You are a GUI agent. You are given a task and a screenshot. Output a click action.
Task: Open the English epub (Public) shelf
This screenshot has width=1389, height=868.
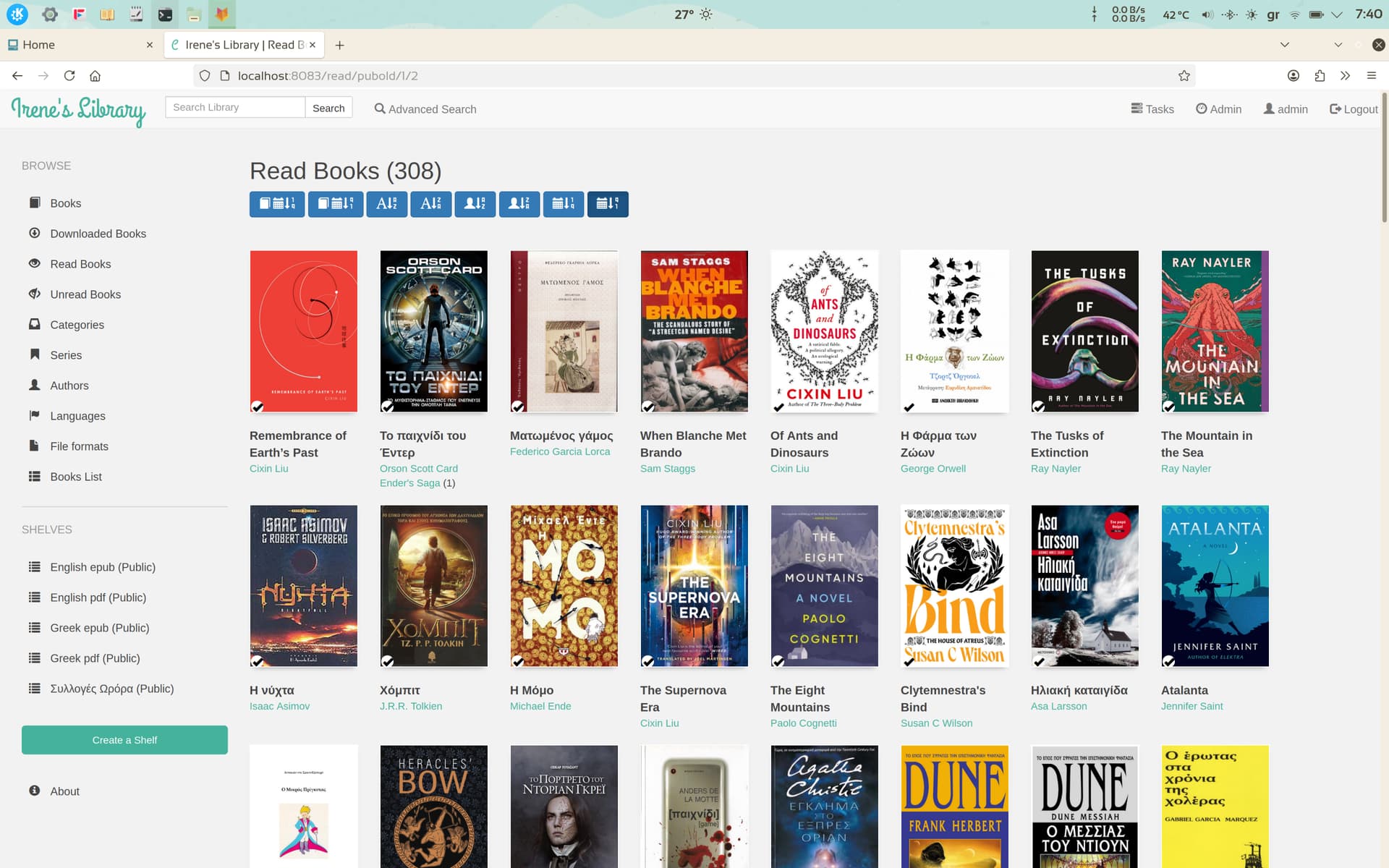click(x=103, y=567)
